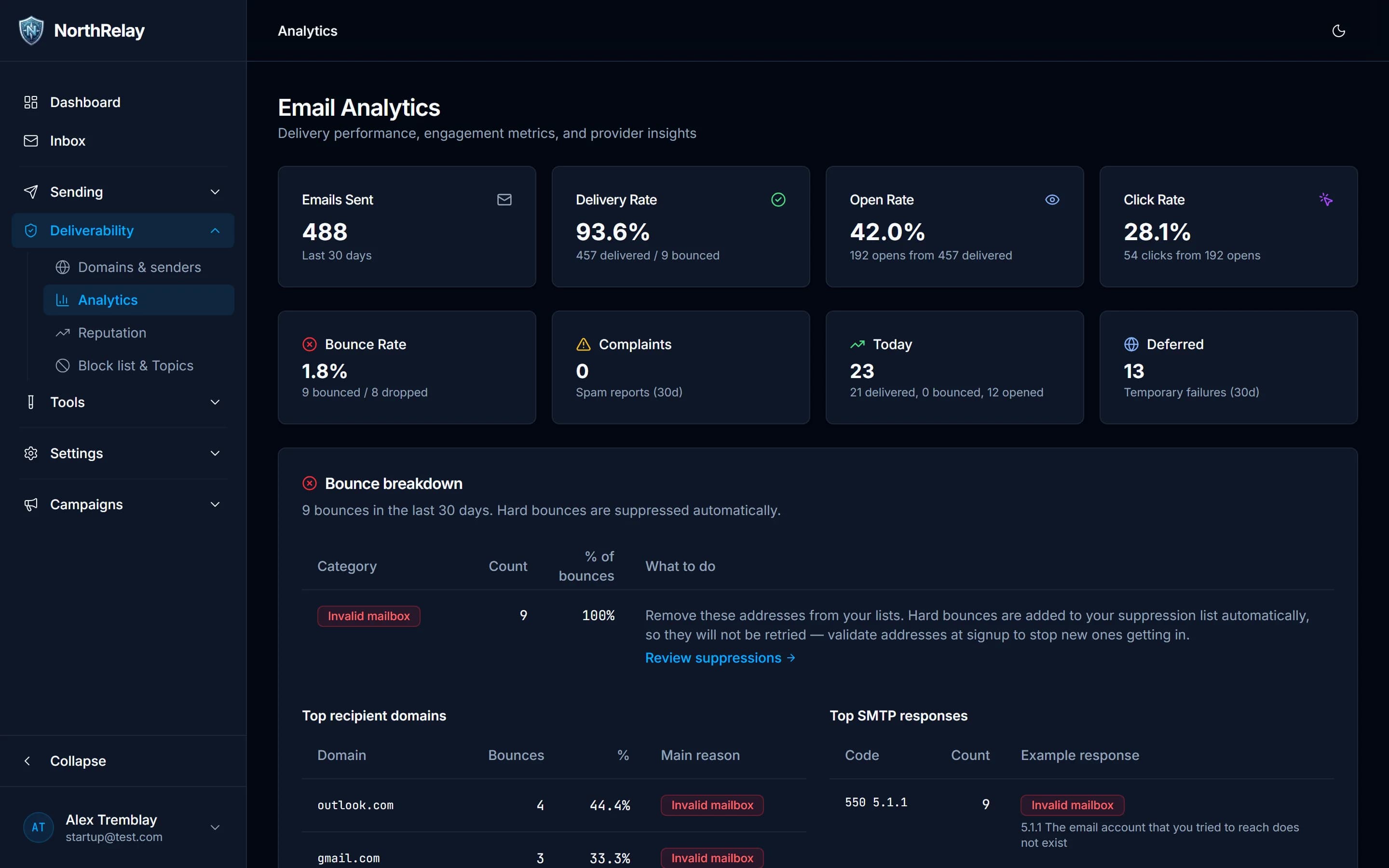Collapse the sidebar
Screen dimensions: 1389x868
point(123,760)
